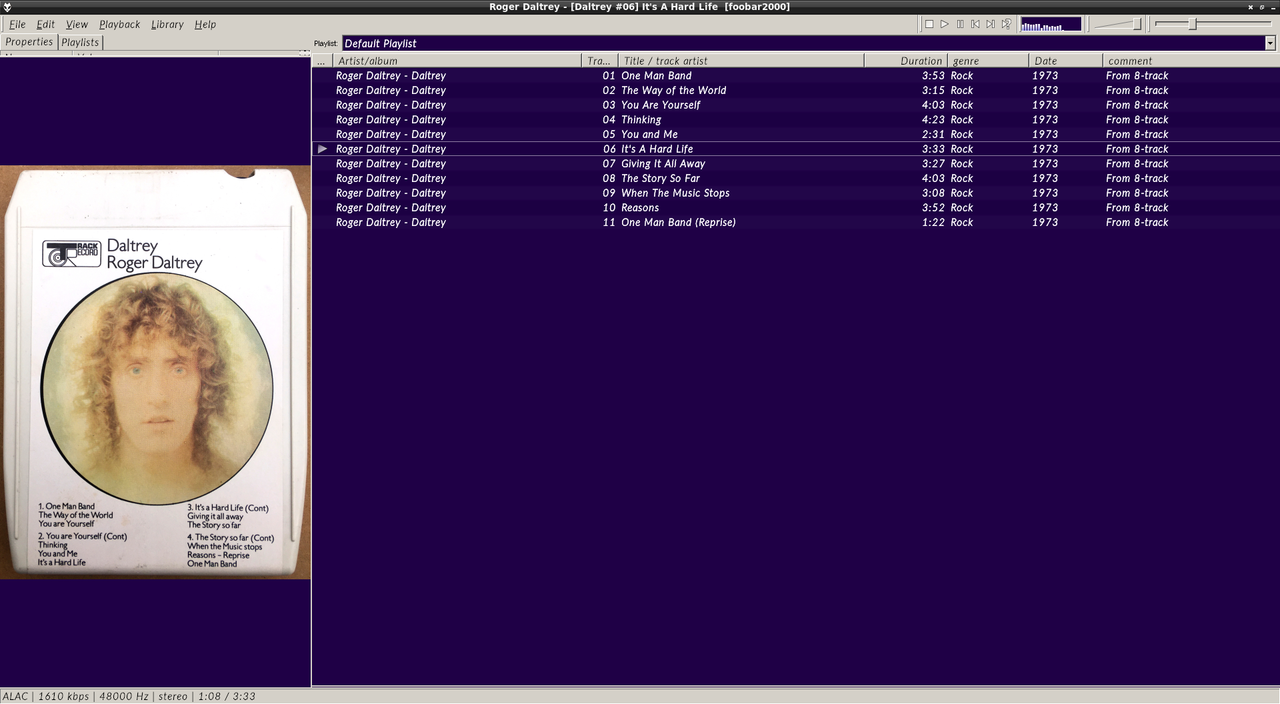Play a random track
Viewport: 1280px width, 704px height.
tap(1006, 24)
